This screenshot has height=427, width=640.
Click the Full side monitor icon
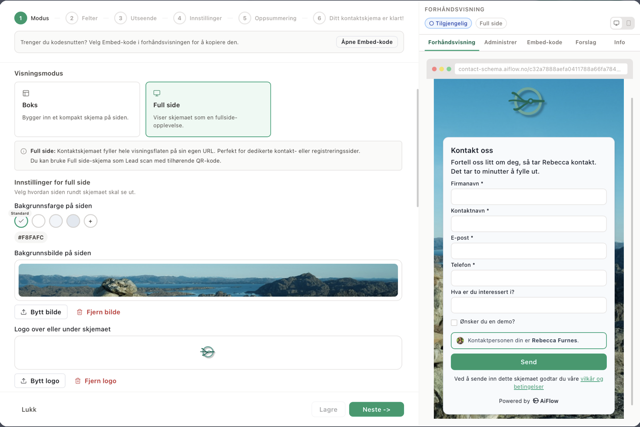[157, 93]
